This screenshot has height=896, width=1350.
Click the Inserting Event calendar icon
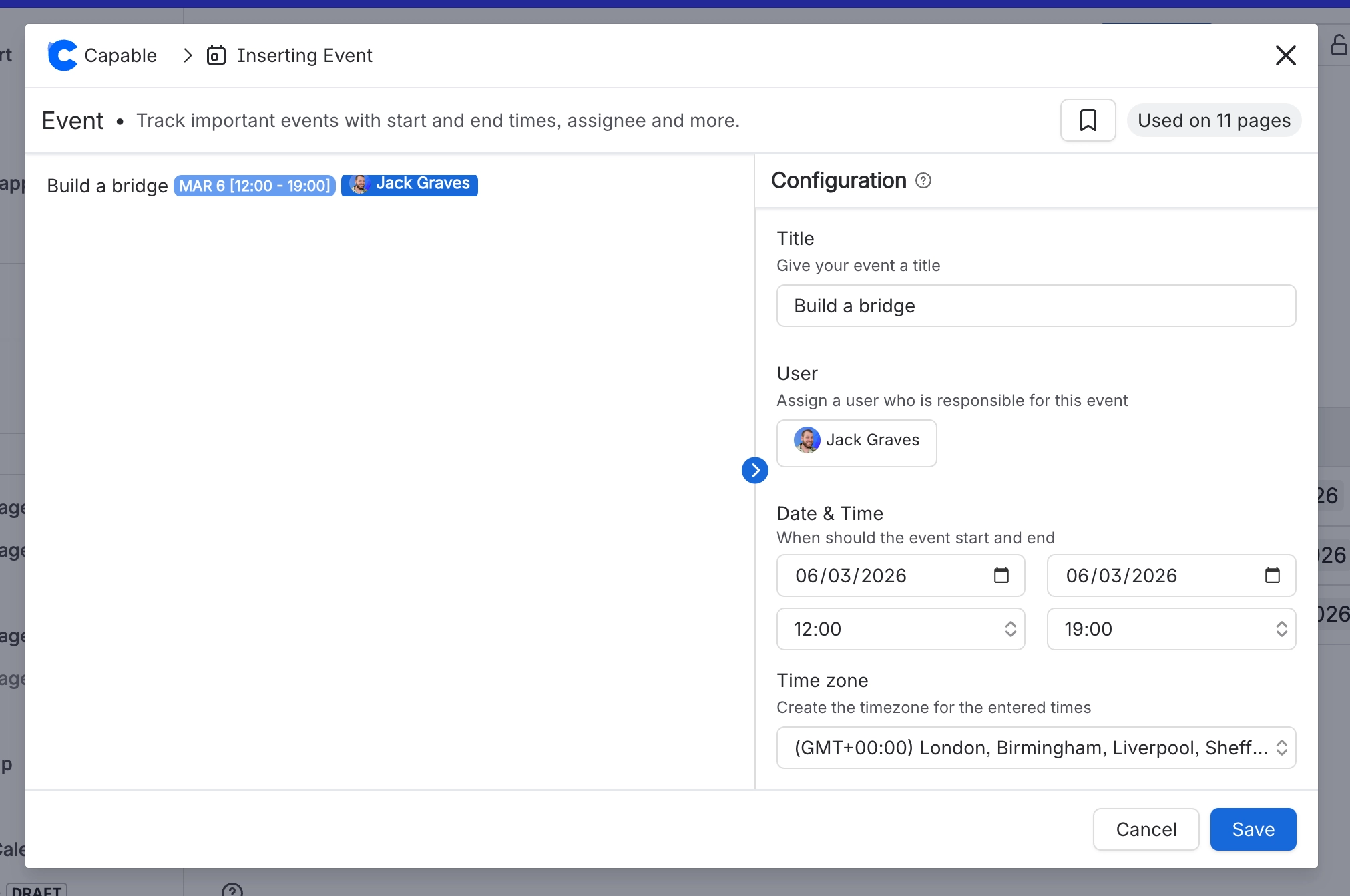click(x=216, y=55)
